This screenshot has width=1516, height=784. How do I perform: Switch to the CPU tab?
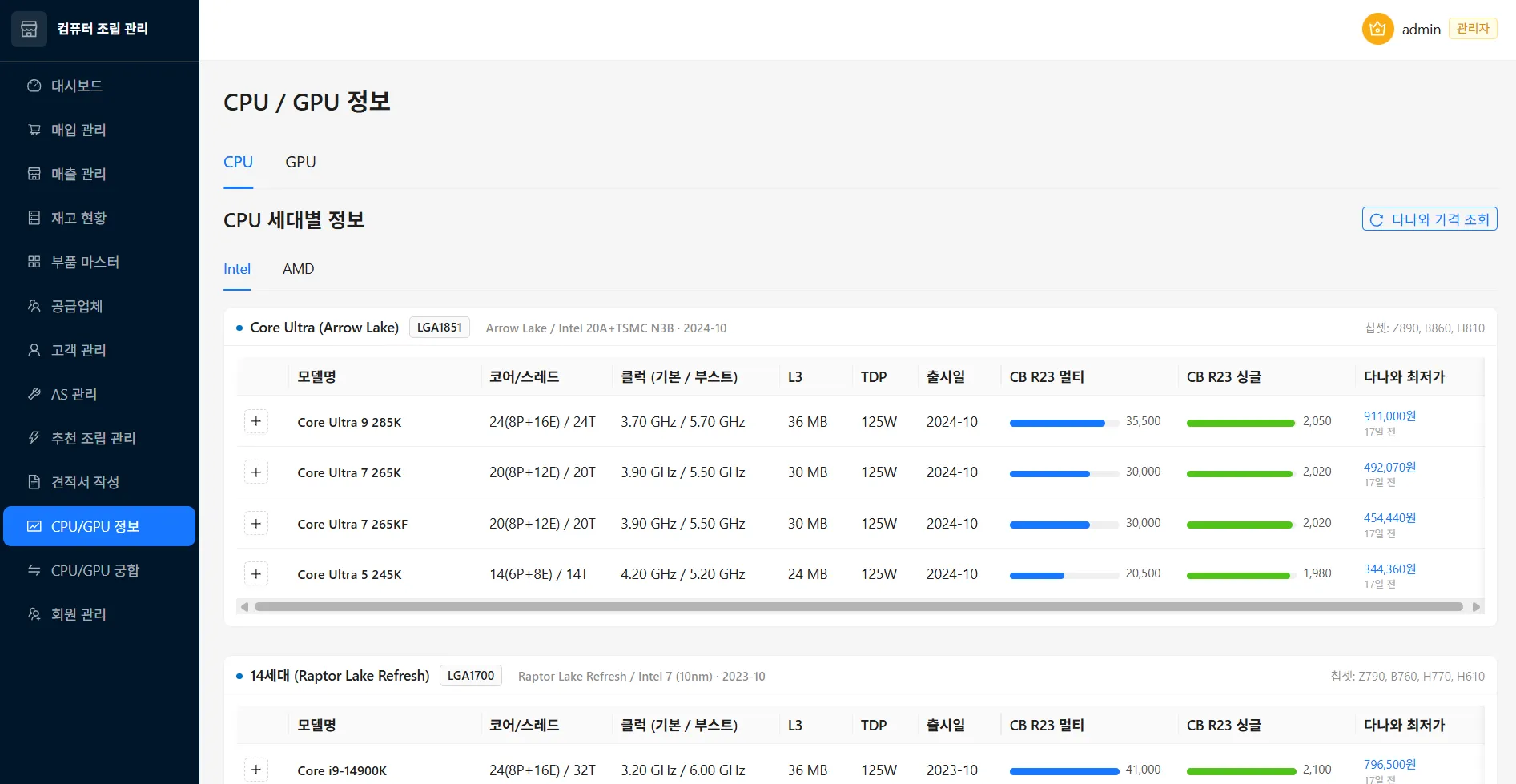(x=239, y=163)
